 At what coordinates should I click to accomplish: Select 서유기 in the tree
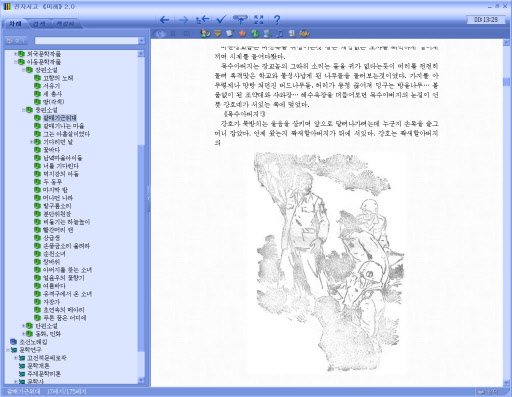click(x=51, y=86)
